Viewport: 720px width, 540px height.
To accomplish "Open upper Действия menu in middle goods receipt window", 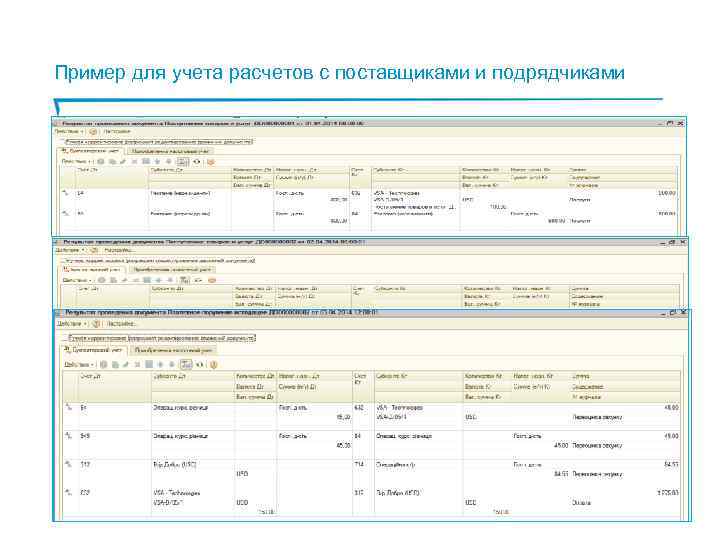I will (x=70, y=250).
